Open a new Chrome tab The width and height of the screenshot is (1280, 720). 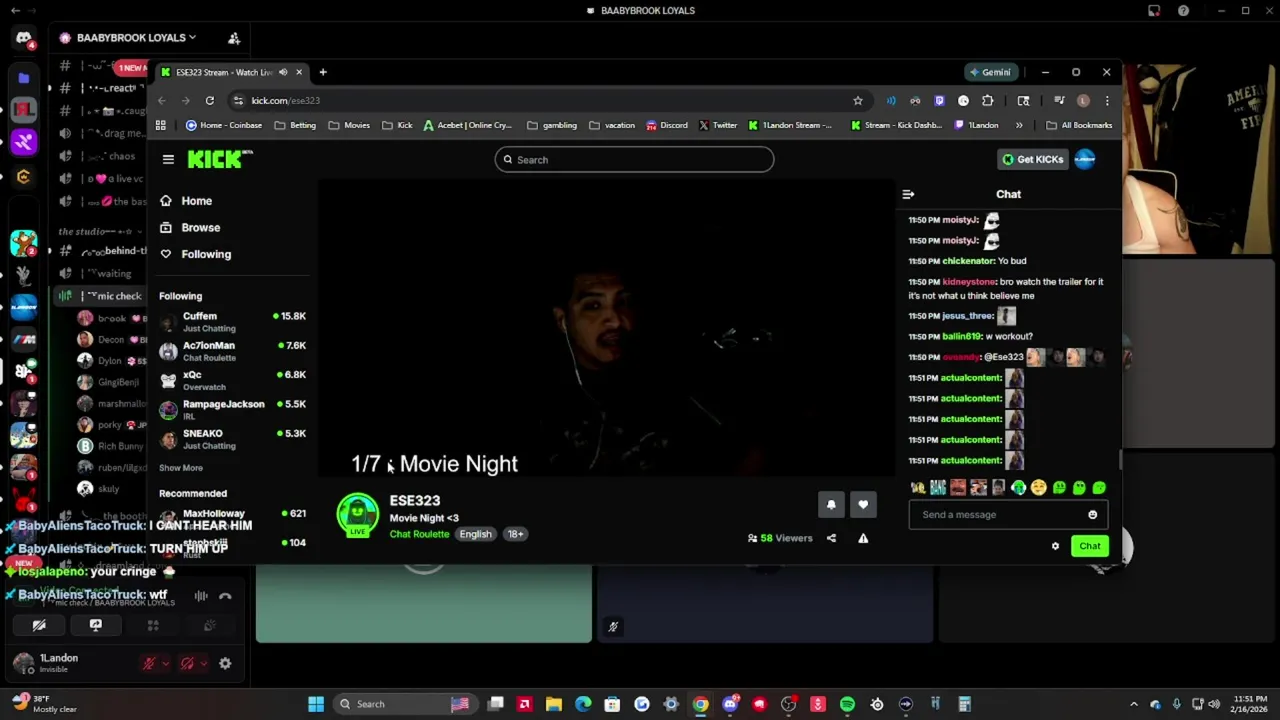pyautogui.click(x=323, y=72)
